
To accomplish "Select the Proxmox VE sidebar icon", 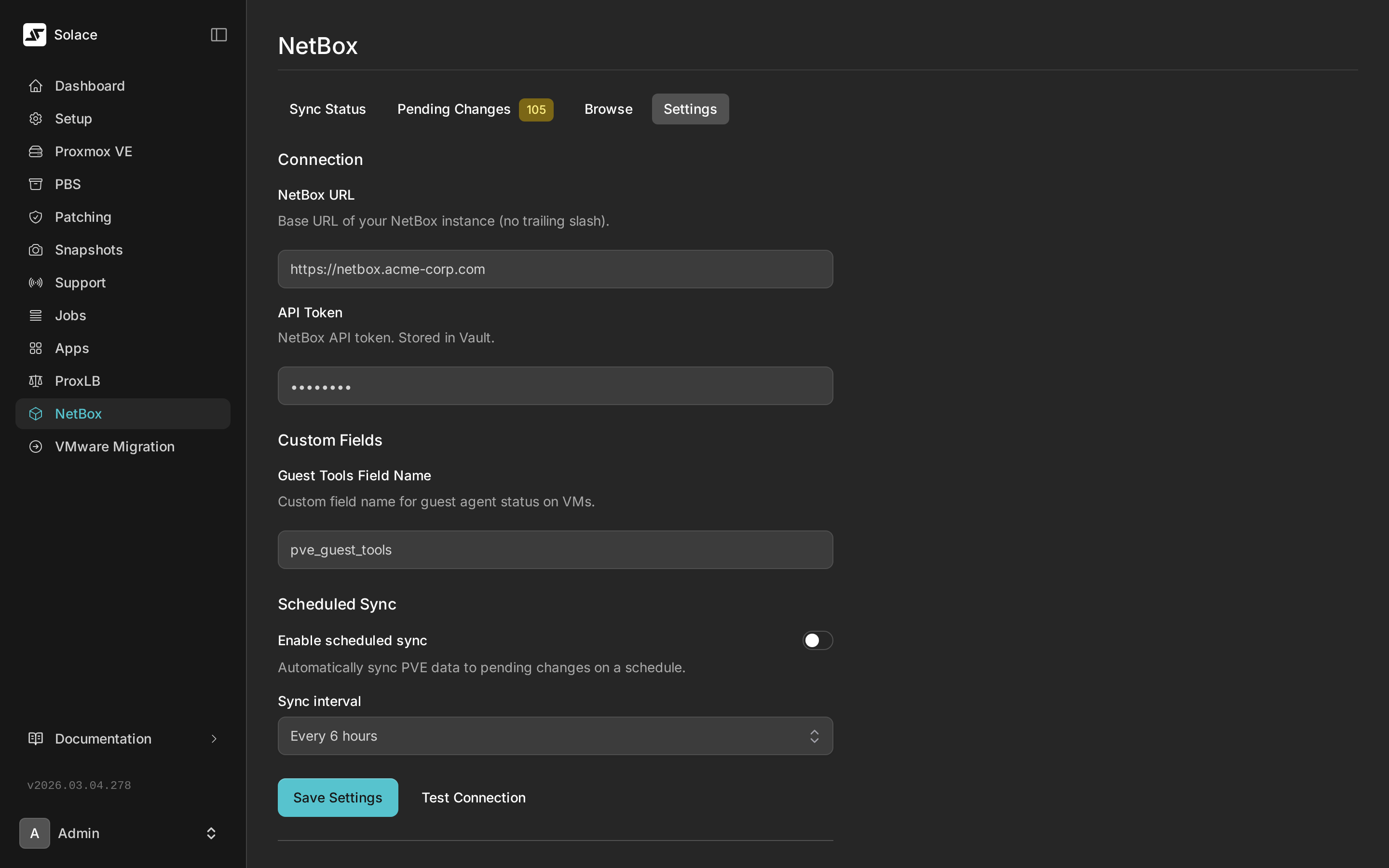I will [35, 151].
